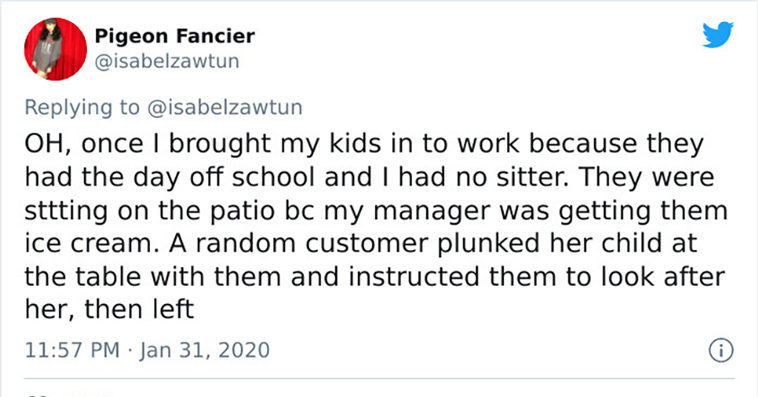Click the Jan 31, 2020 date
Image resolution: width=758 pixels, height=397 pixels.
pyautogui.click(x=205, y=350)
